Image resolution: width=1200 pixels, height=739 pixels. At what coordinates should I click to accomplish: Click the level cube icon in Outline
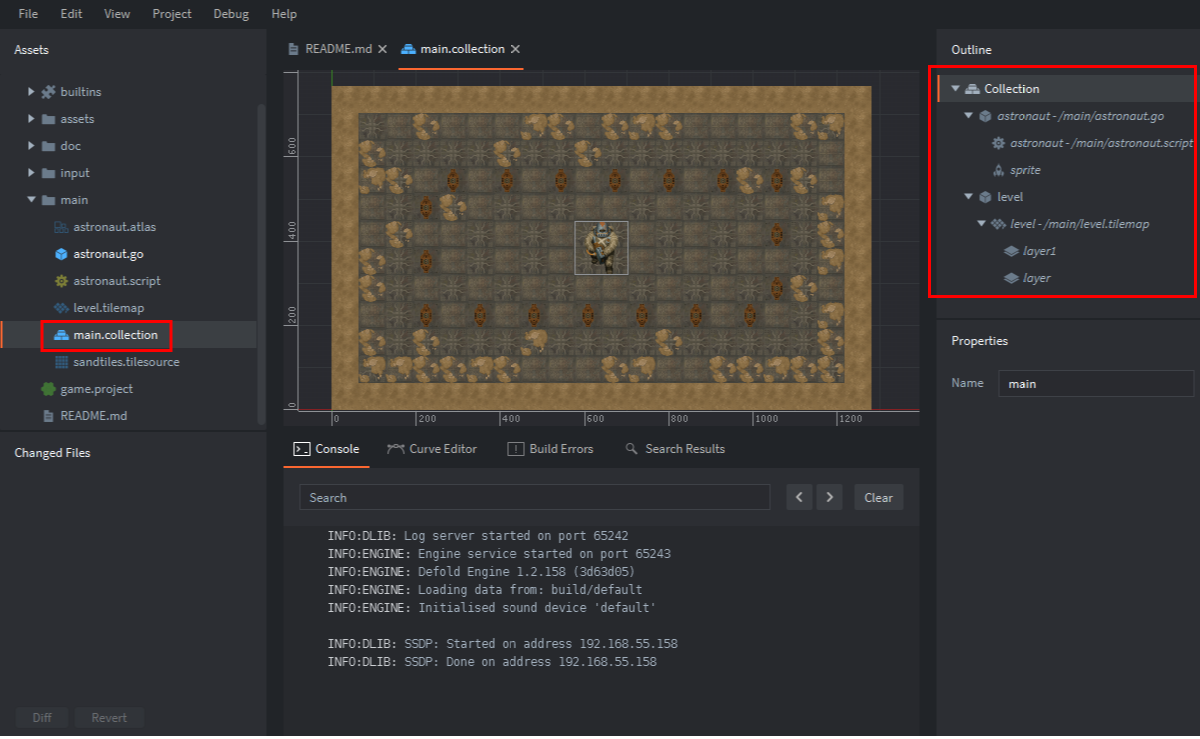pyautogui.click(x=985, y=197)
